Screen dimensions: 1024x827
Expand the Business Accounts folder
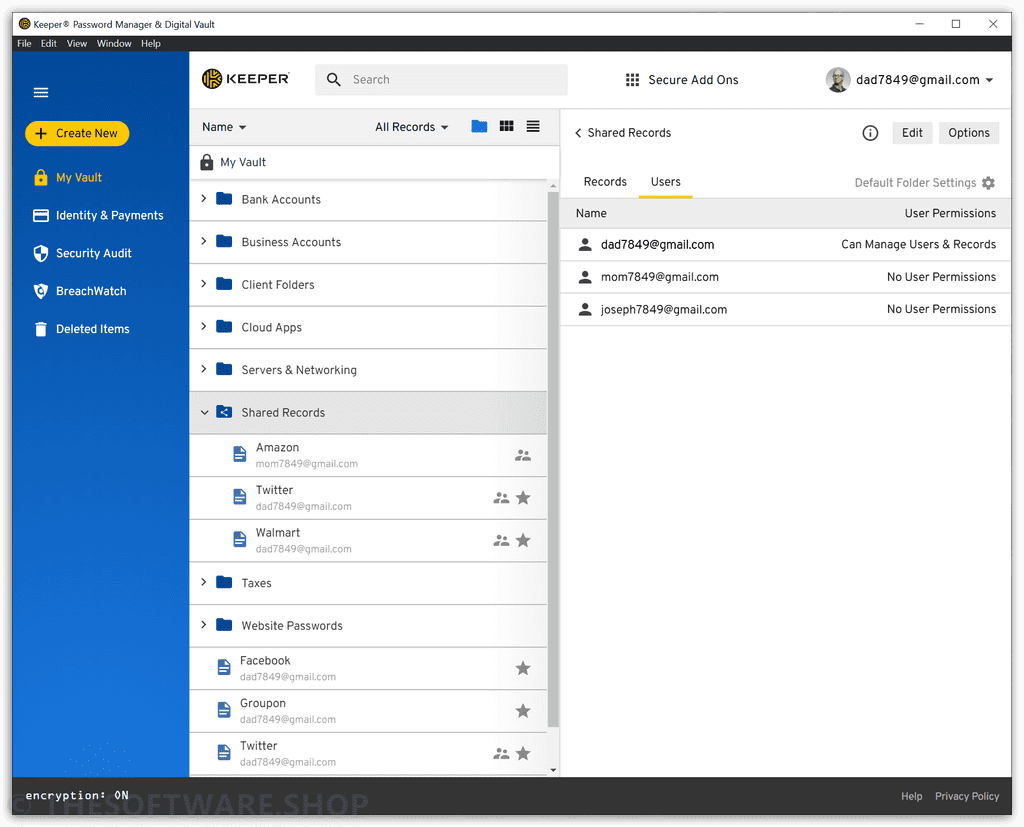pyautogui.click(x=204, y=241)
